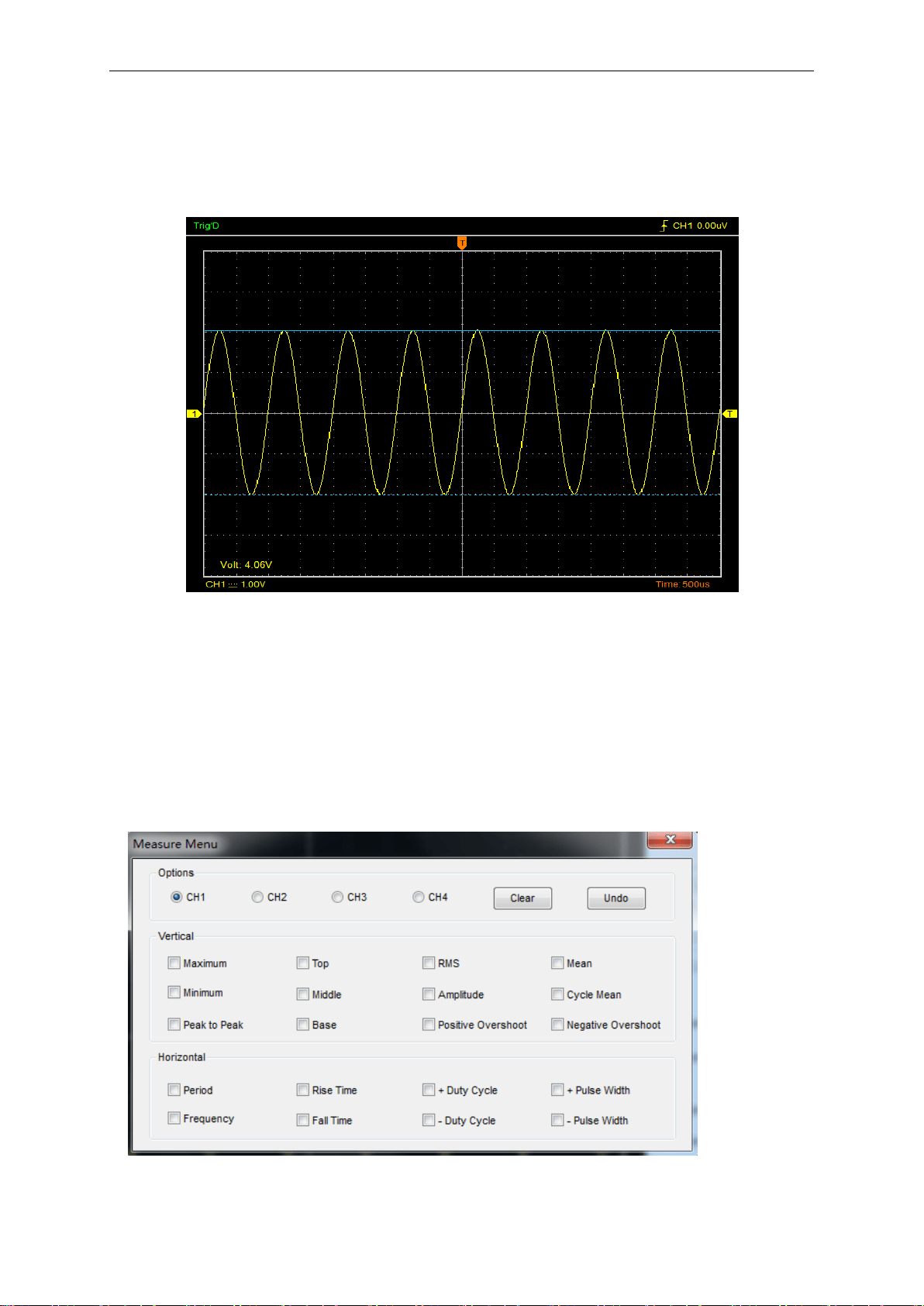The image size is (924, 1306).
Task: Click the rising edge trigger icon
Action: click(664, 226)
